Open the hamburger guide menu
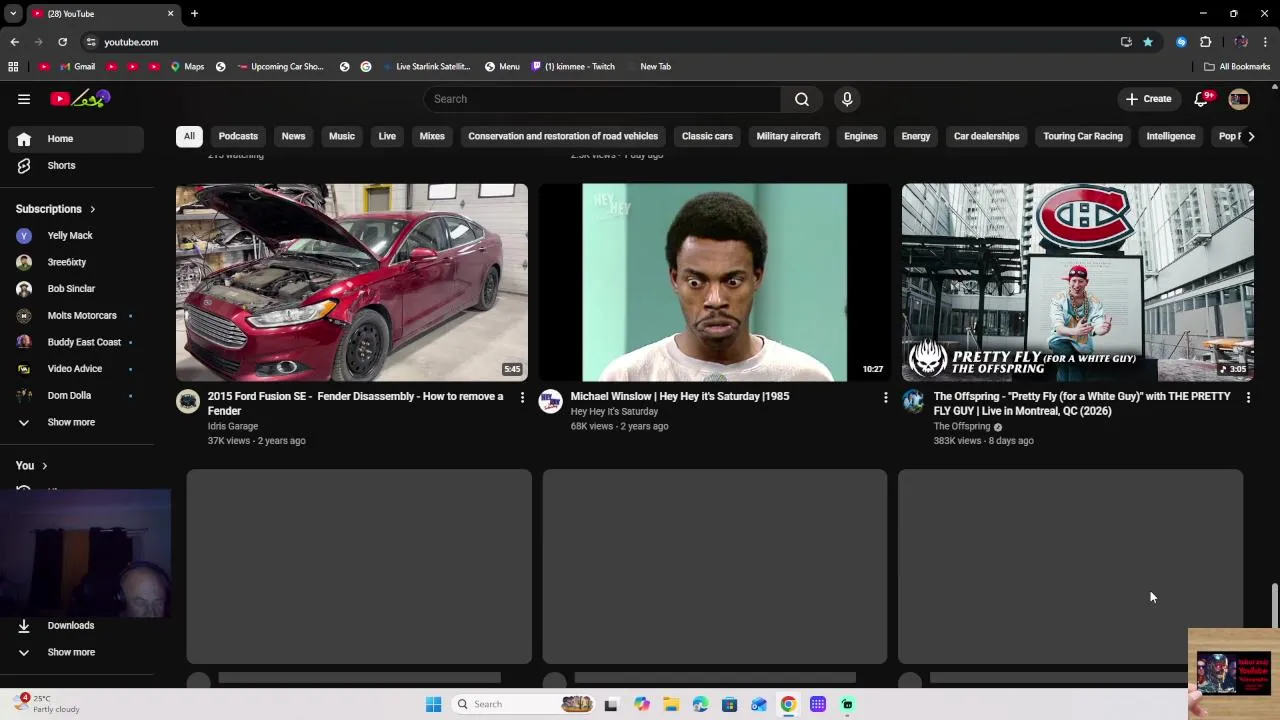The image size is (1280, 720). click(x=24, y=99)
